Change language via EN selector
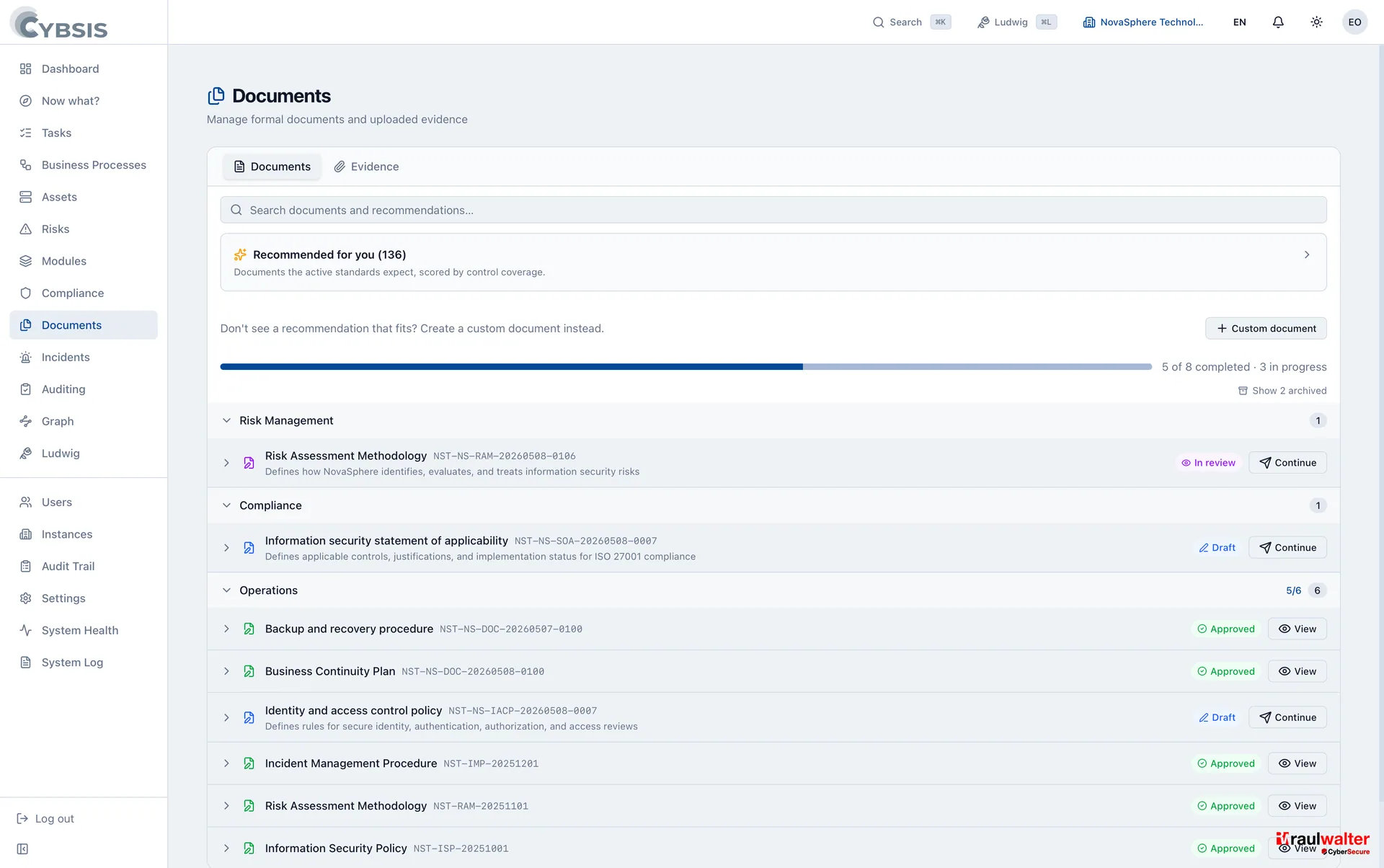This screenshot has height=868, width=1384. point(1239,22)
